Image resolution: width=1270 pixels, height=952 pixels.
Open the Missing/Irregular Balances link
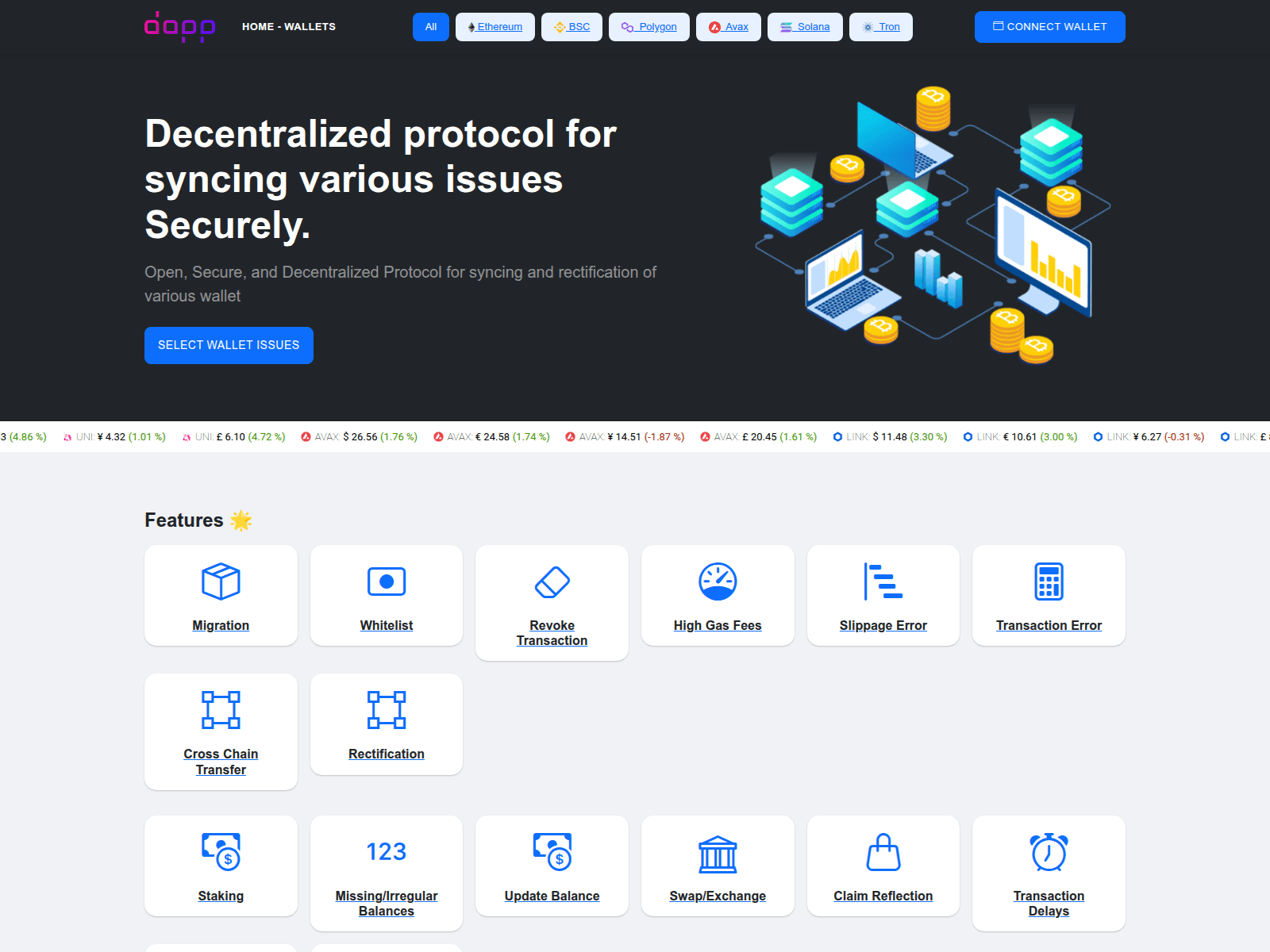click(x=387, y=904)
